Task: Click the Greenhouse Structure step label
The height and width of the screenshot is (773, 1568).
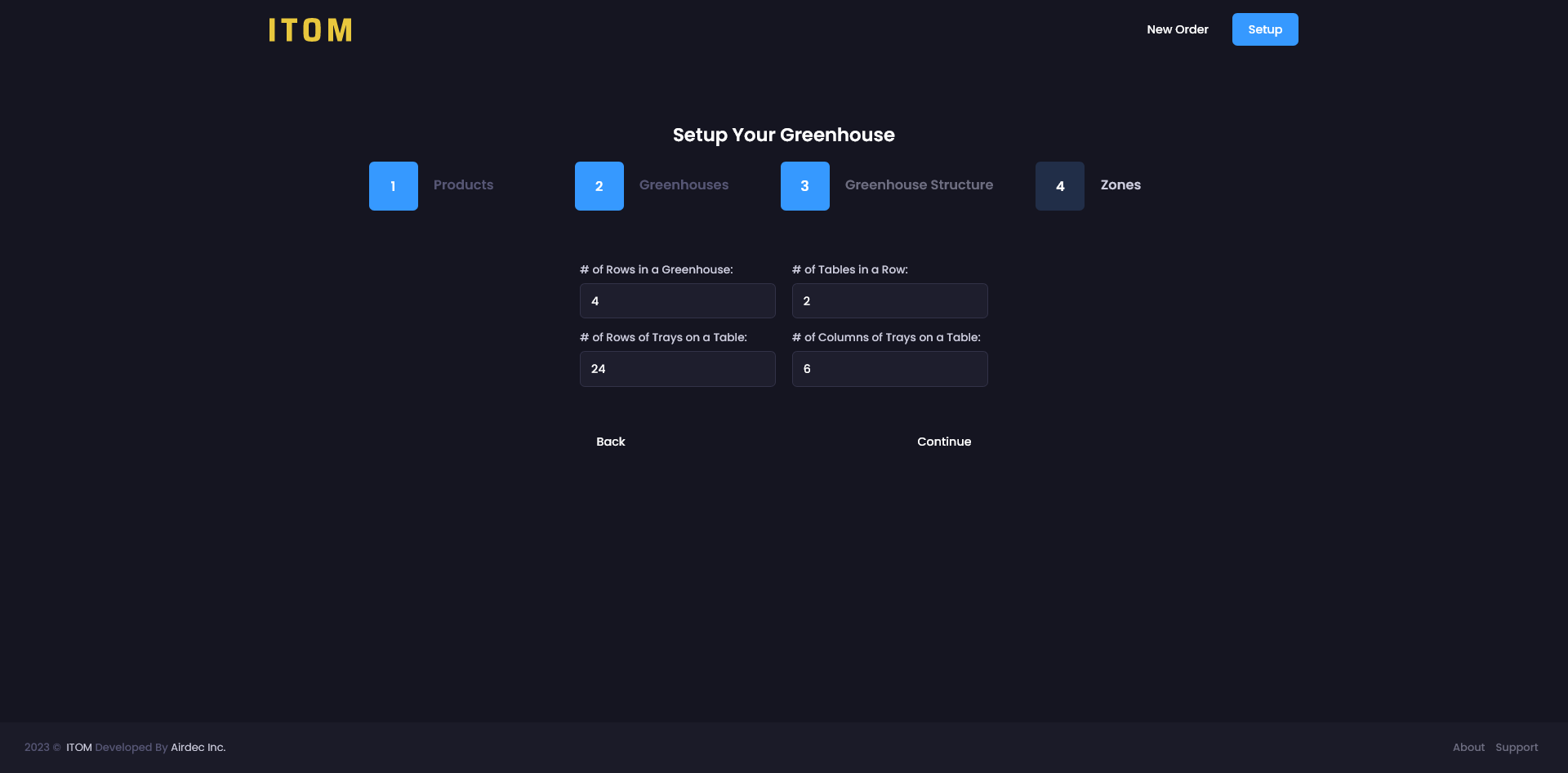Action: [x=919, y=185]
